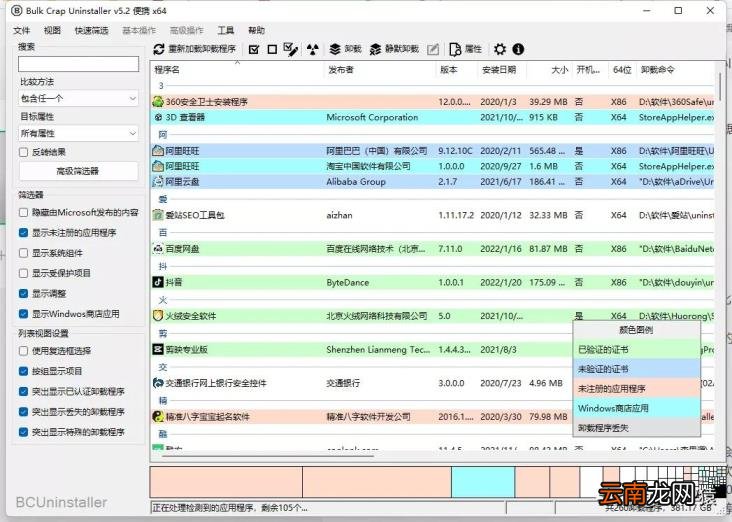Click the 高级筛选器 button
Image resolution: width=732 pixels, height=522 pixels.
tap(78, 171)
